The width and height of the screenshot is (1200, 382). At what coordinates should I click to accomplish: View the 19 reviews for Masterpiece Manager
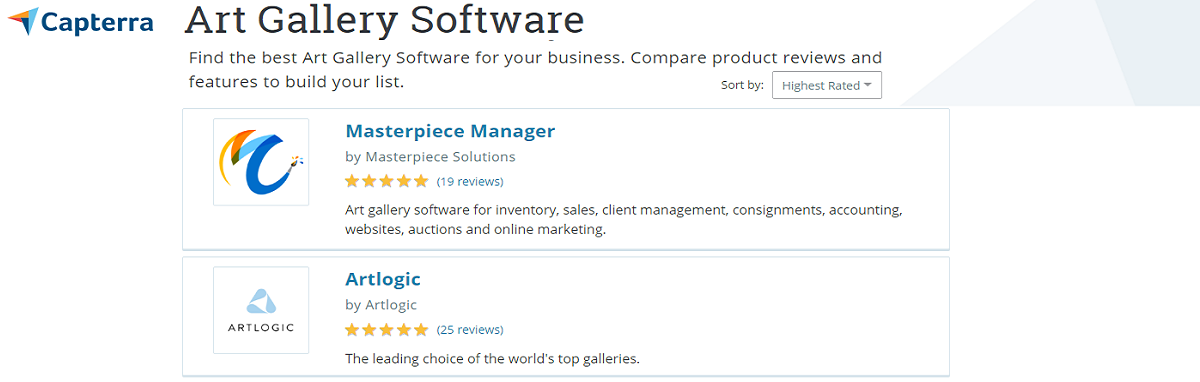[470, 182]
